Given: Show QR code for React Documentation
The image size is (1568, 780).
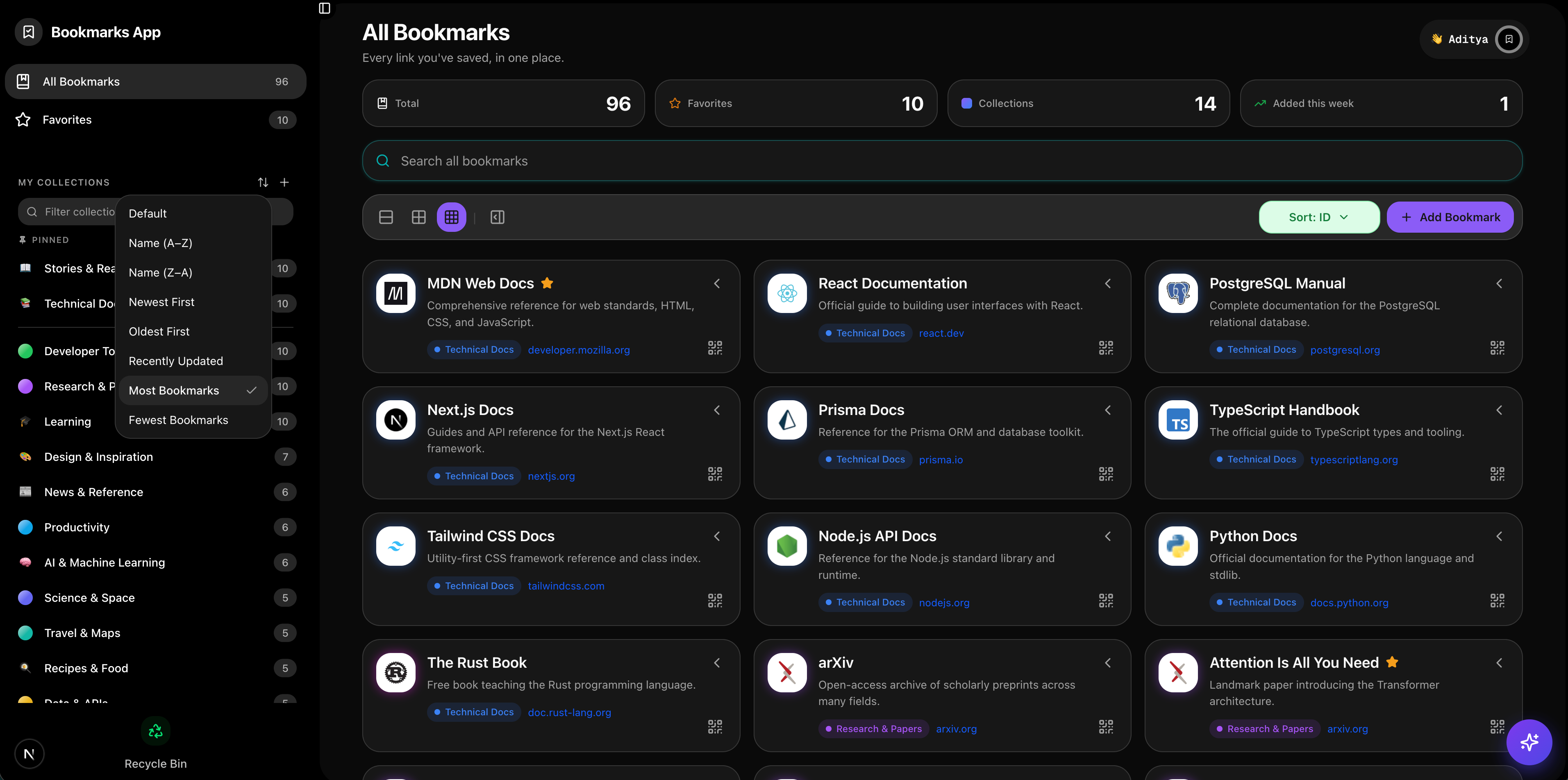Looking at the screenshot, I should [x=1106, y=347].
